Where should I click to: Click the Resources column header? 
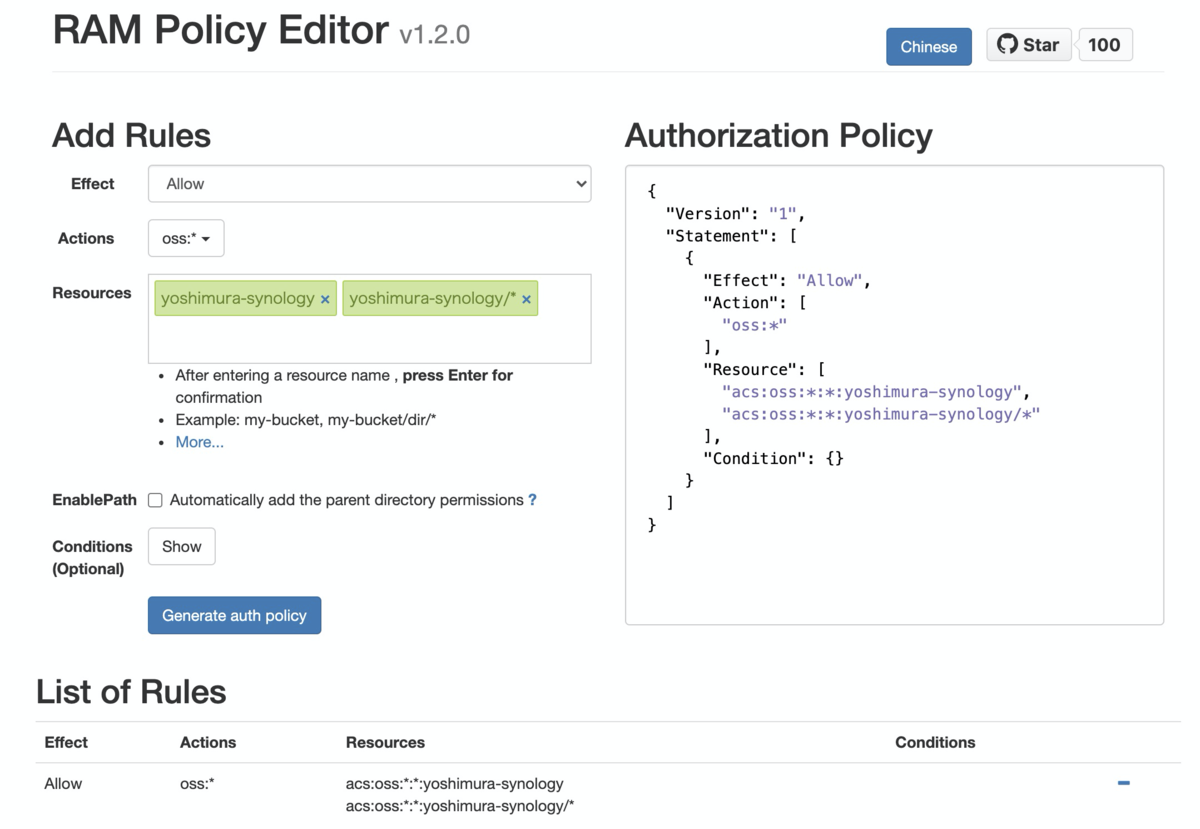tap(385, 742)
